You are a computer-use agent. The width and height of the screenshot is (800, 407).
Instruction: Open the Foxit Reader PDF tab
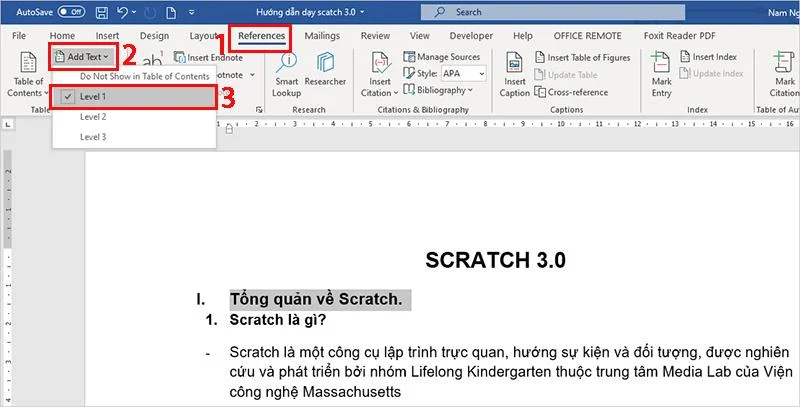(679, 36)
